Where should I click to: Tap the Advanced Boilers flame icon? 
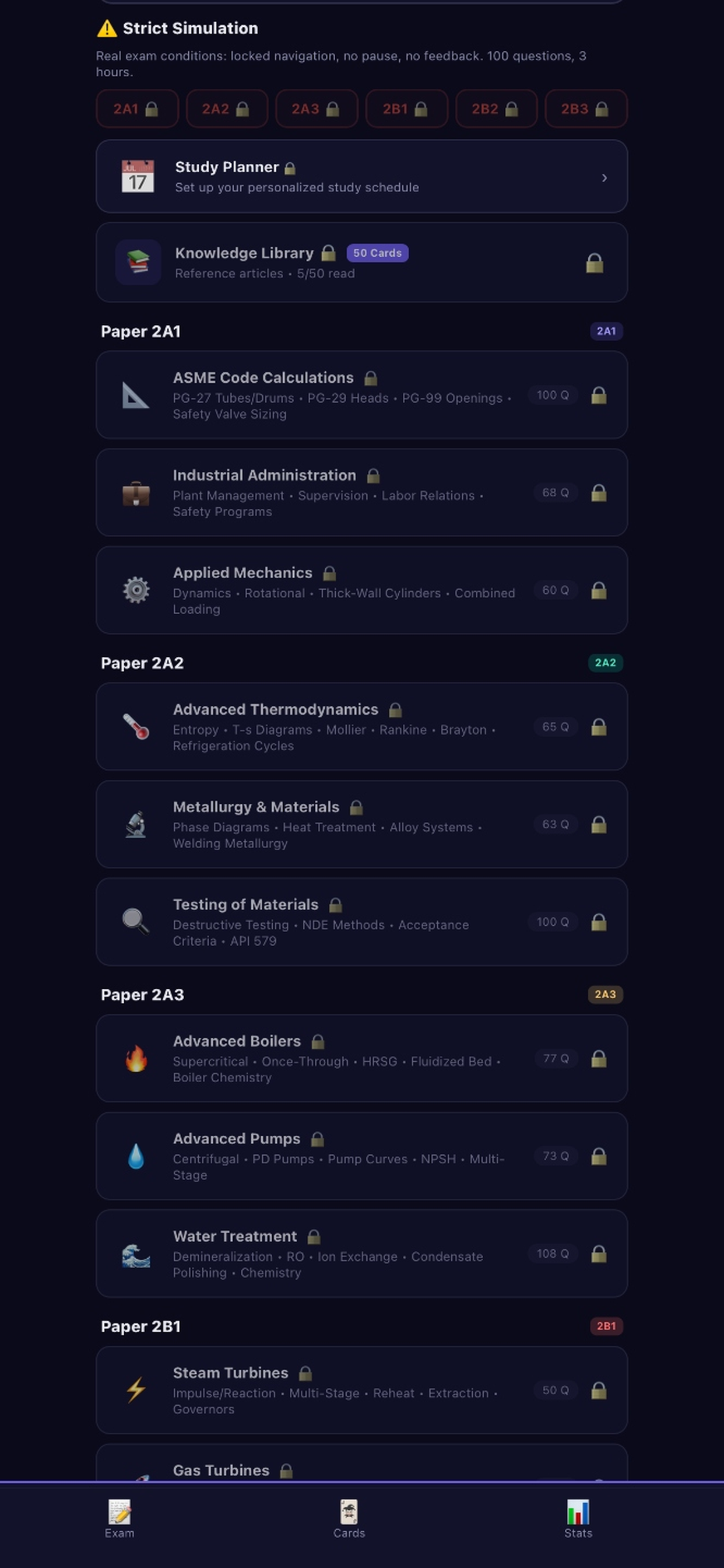[x=136, y=1059]
